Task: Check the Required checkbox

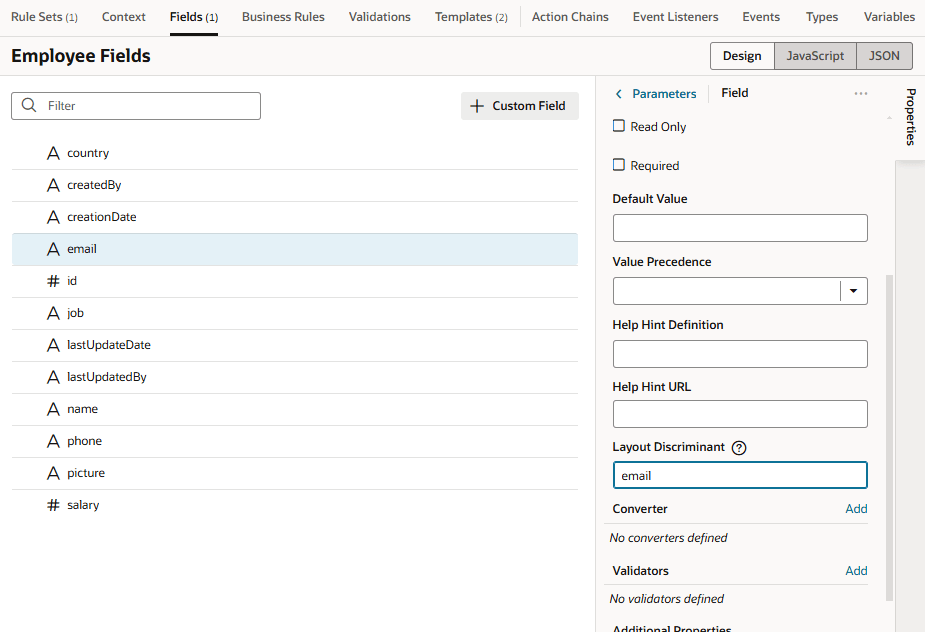Action: point(619,165)
